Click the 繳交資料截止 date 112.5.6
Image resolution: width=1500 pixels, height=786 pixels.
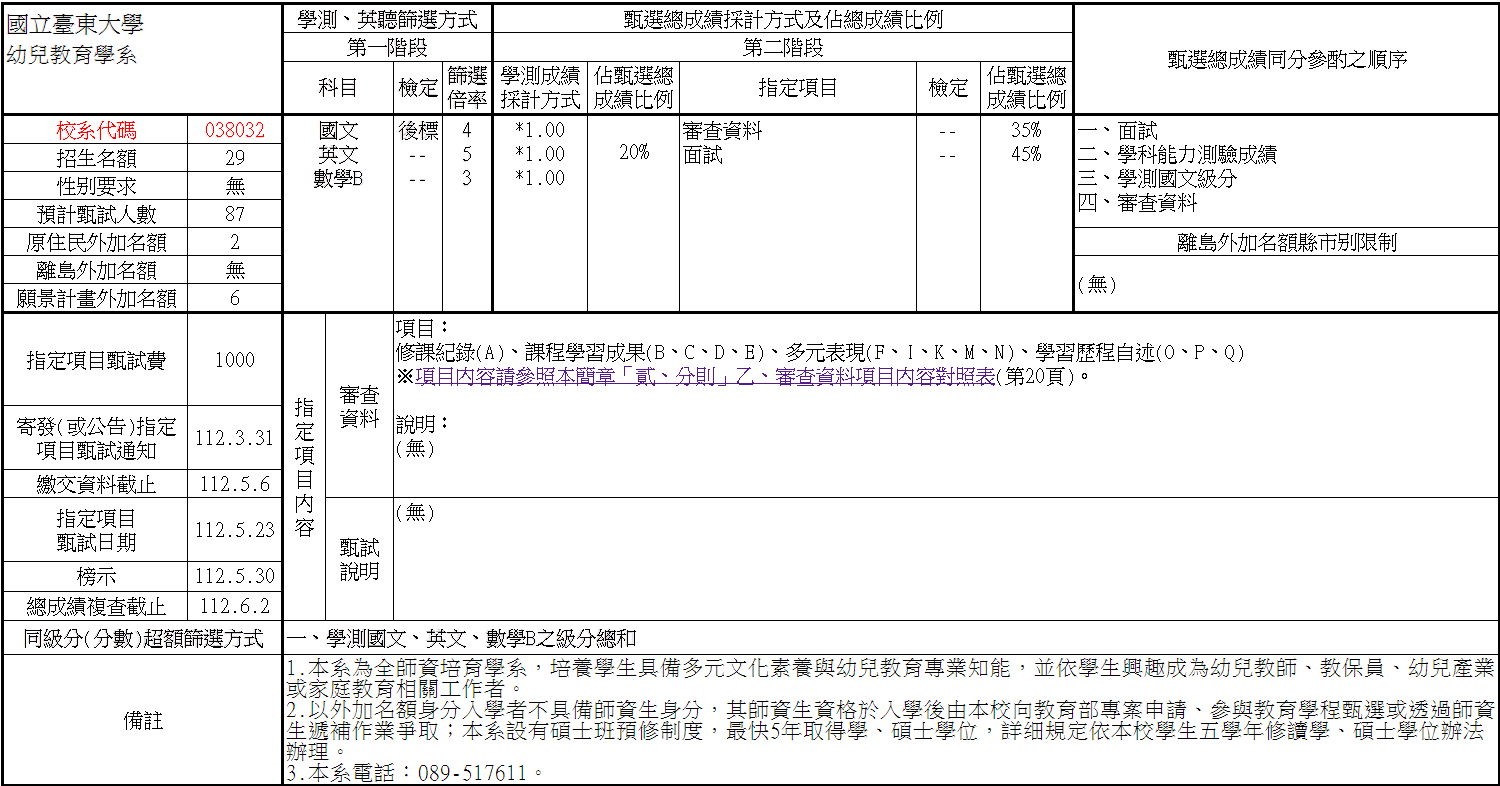235,485
